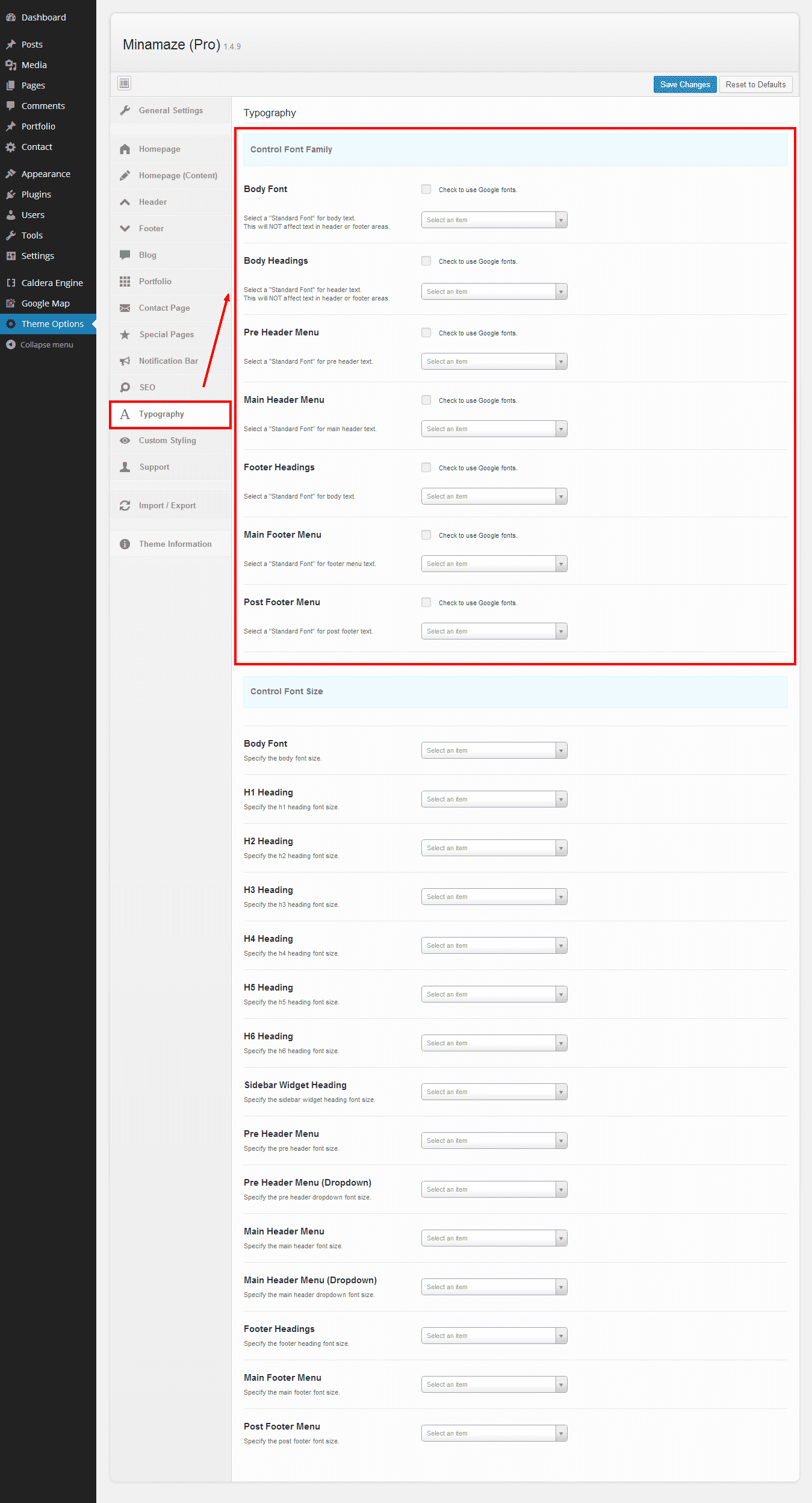
Task: Enable Google fonts for Body Font
Action: (x=426, y=189)
